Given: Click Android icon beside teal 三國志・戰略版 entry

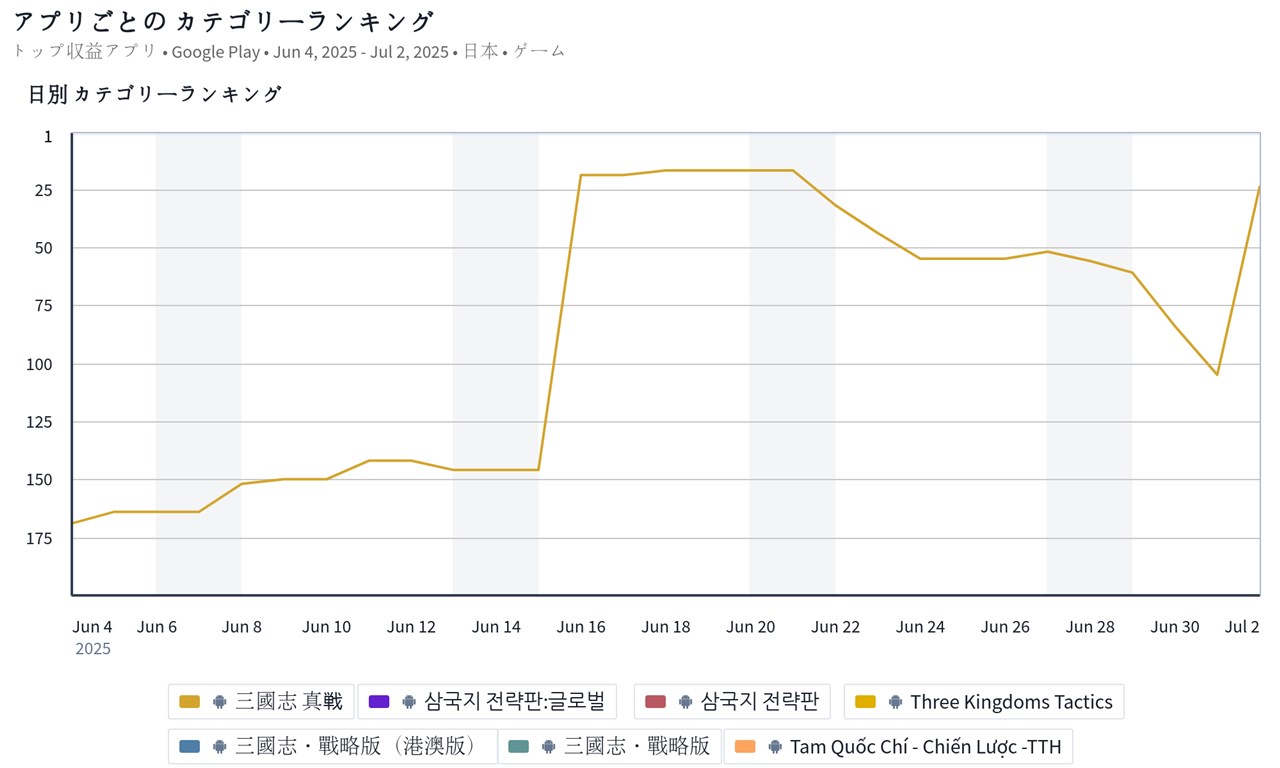Looking at the screenshot, I should [x=549, y=746].
